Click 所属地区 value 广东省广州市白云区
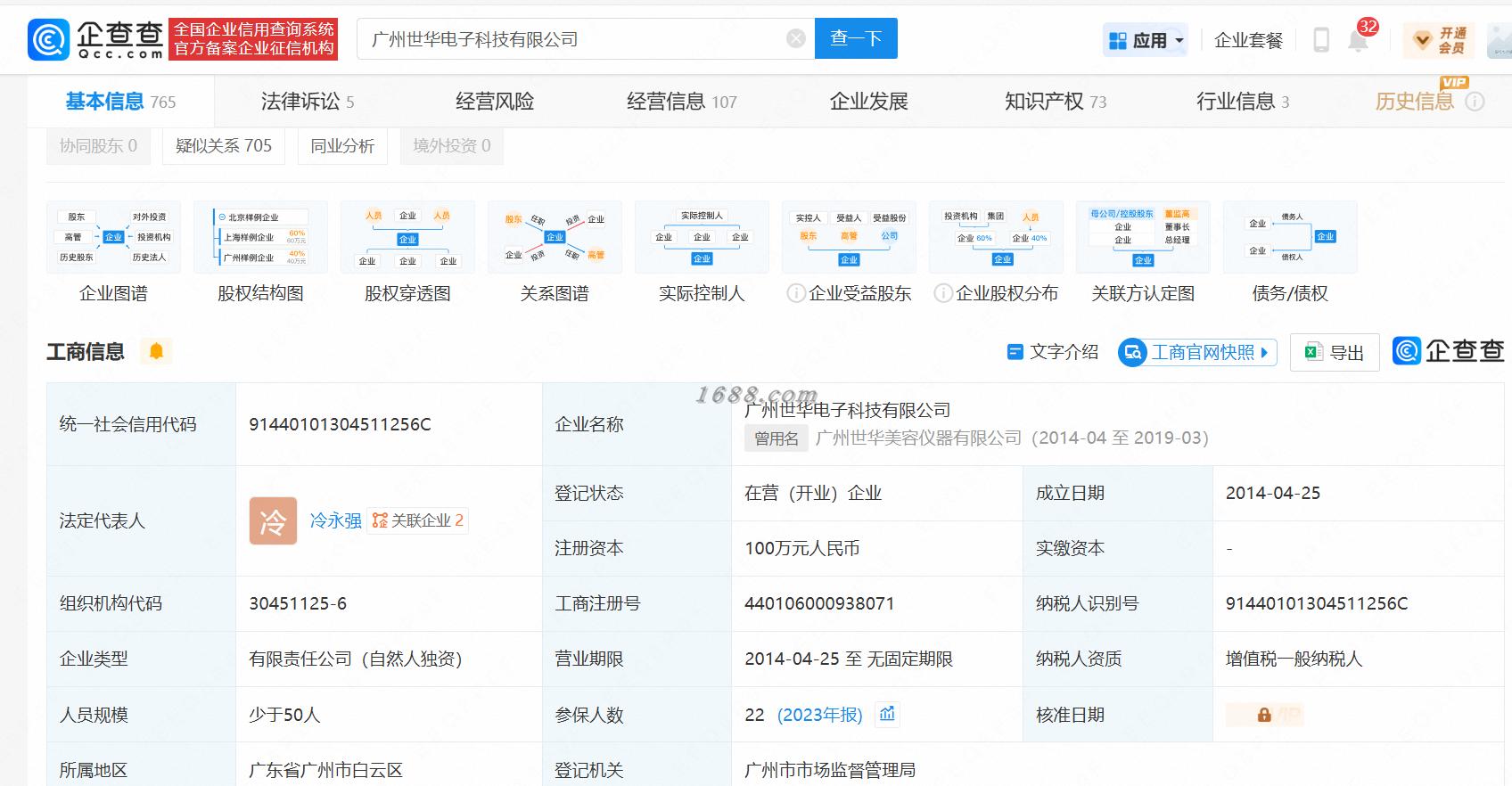The image size is (1512, 786). coord(326,770)
